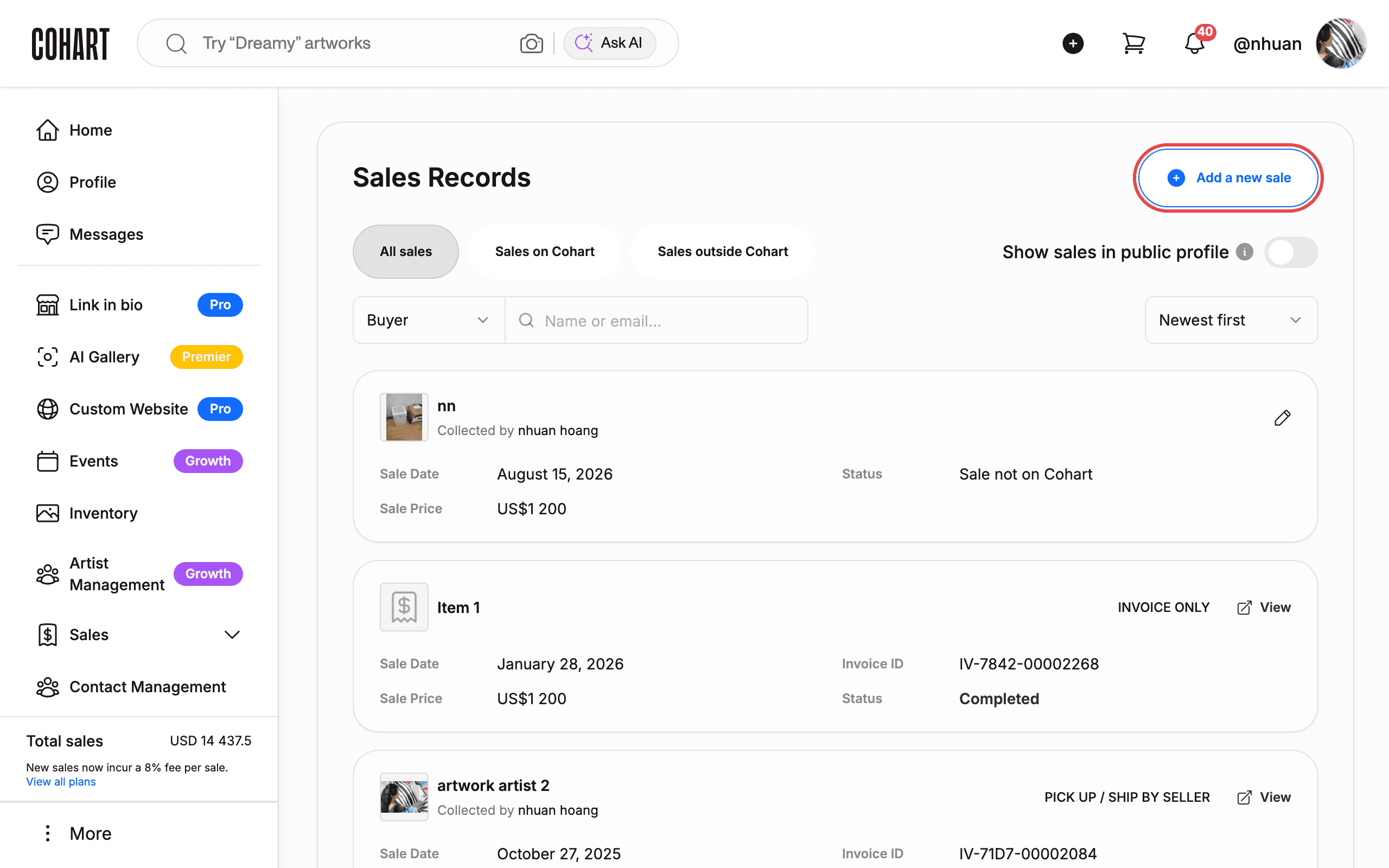Screen dimensions: 1389x868
Task: Edit the nn sale with pencil icon
Action: click(x=1282, y=418)
